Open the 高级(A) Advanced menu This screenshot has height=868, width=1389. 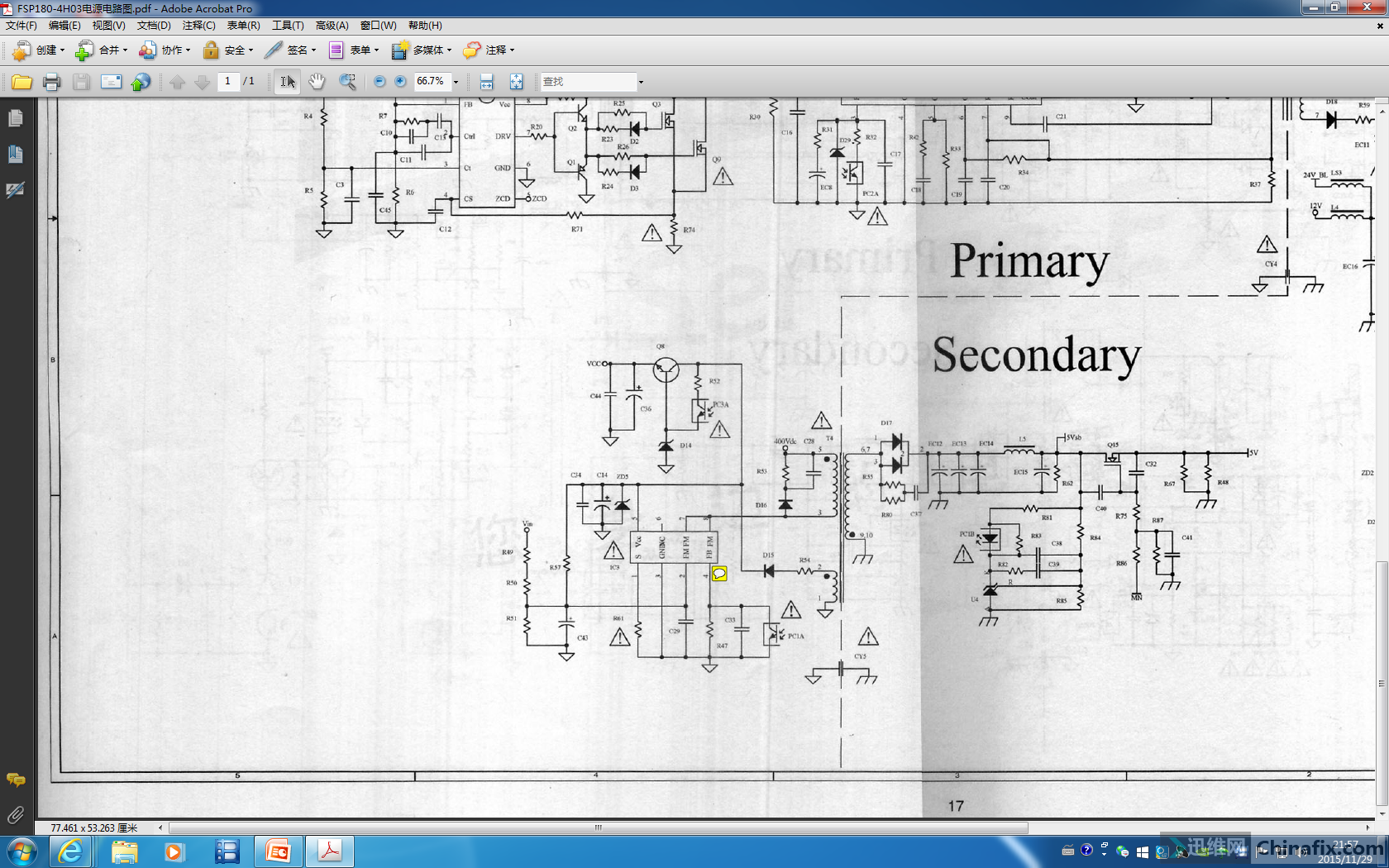tap(332, 26)
